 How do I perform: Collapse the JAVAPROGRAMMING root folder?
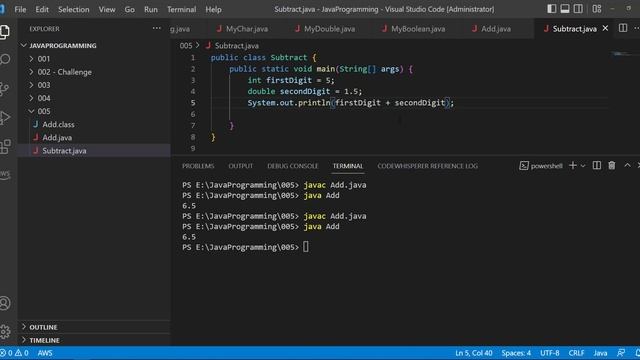[94, 45]
